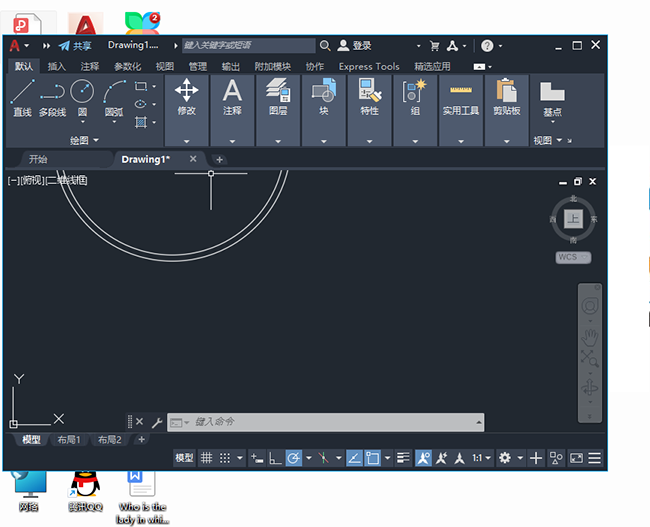
Task: Click the command line customize wrench icon
Action: (157, 423)
